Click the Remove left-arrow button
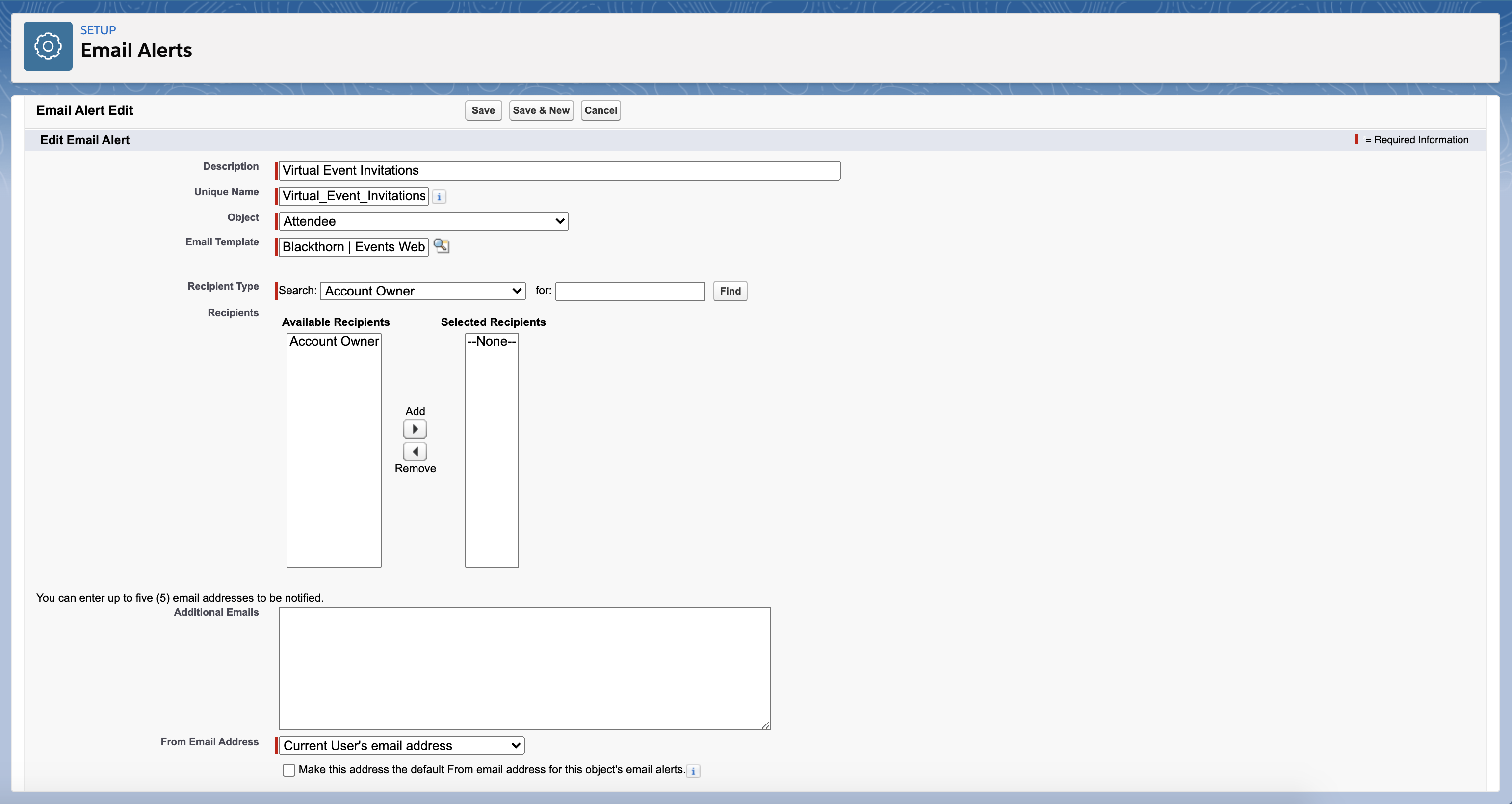Screen dimensions: 1512x804 pyautogui.click(x=415, y=451)
